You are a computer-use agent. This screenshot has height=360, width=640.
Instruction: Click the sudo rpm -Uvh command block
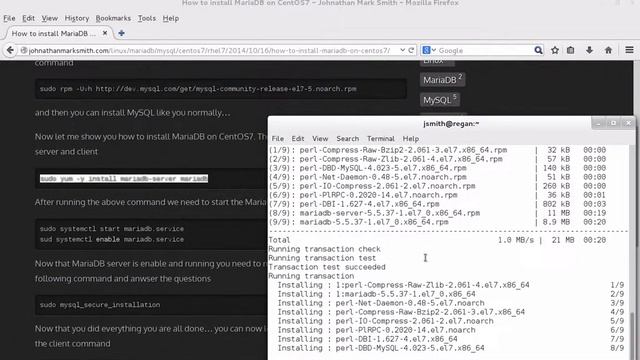(x=221, y=89)
